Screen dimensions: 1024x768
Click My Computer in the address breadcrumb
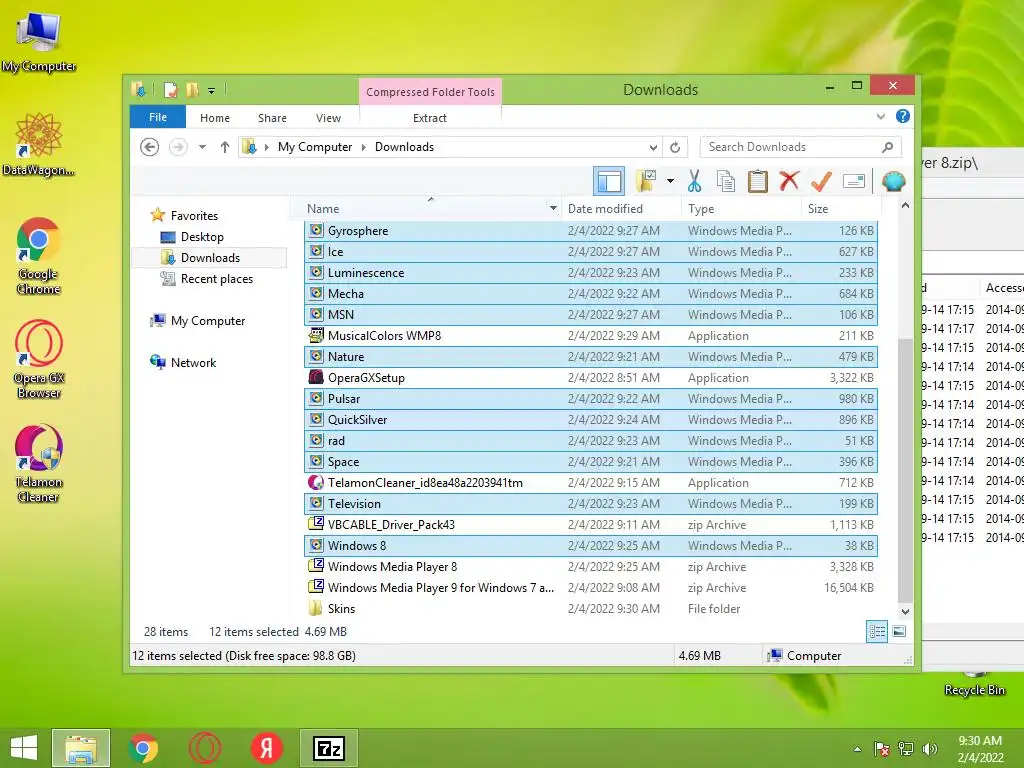coord(315,147)
